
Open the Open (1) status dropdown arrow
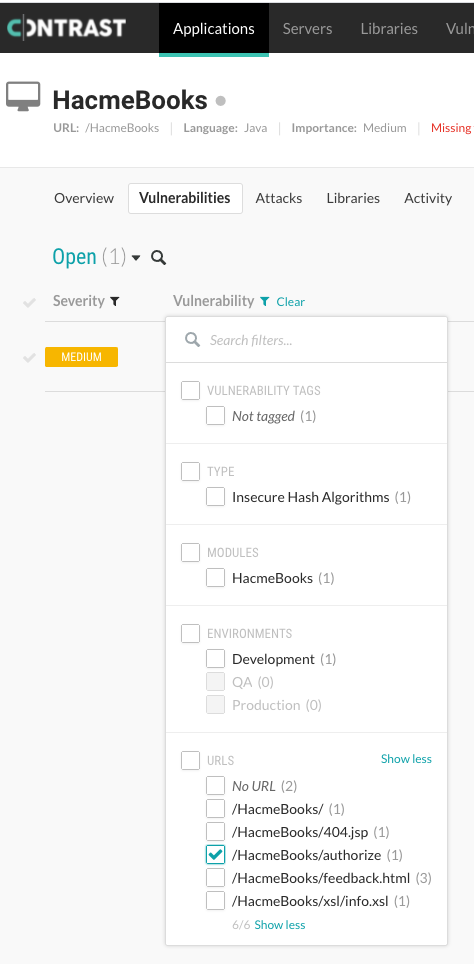click(x=136, y=258)
